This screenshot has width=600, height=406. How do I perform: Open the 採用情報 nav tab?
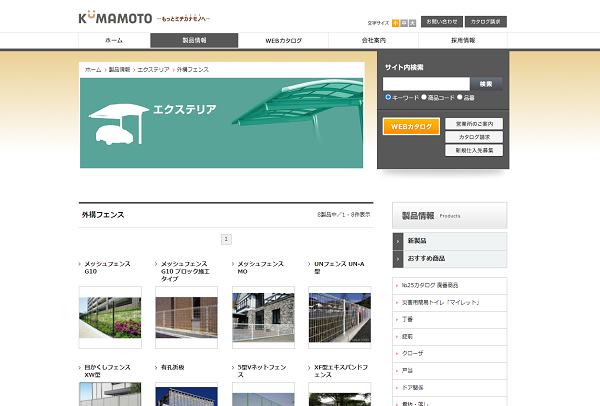[x=463, y=41]
